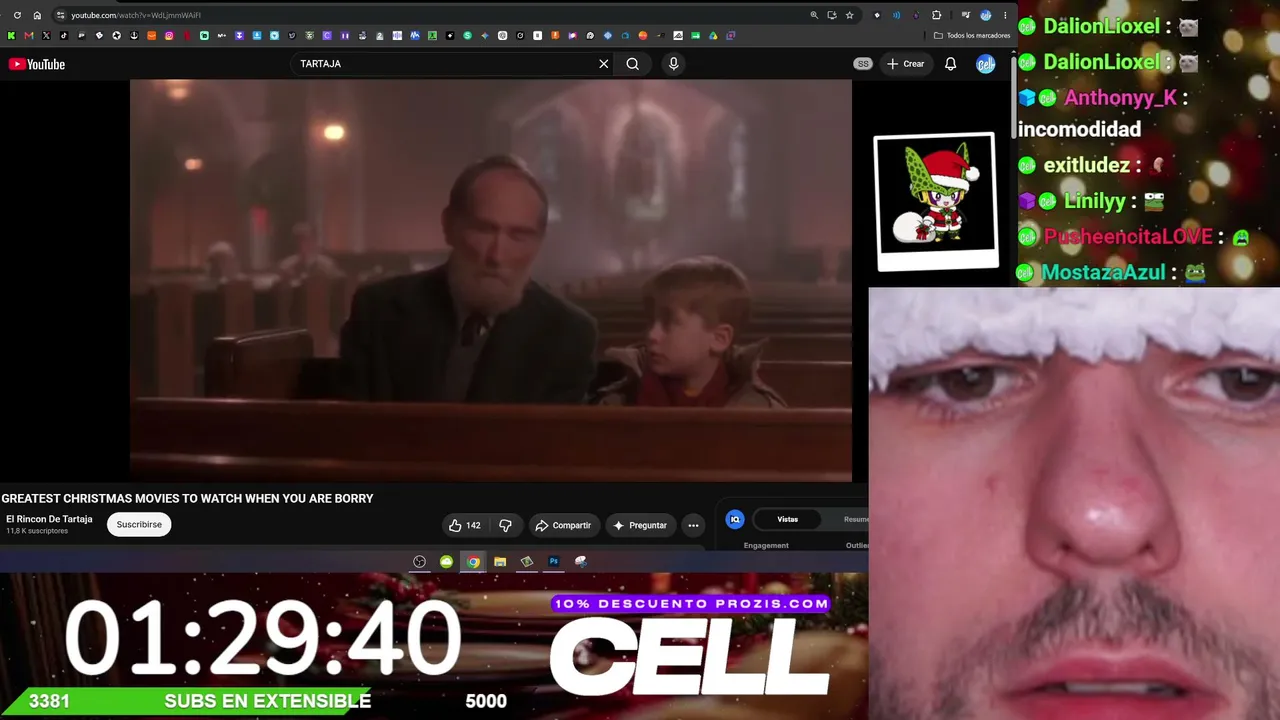Open the Instagram bookmark
This screenshot has width=1280, height=720.
pyautogui.click(x=169, y=36)
